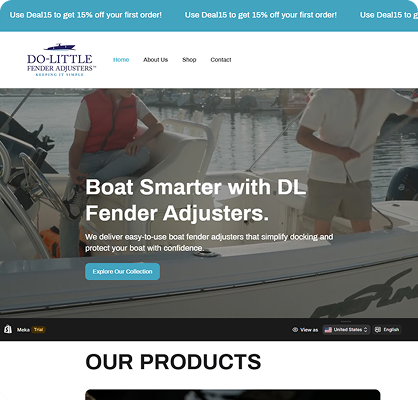Screen dimensions: 418x400
Task: Click the View as label
Action: 309,330
